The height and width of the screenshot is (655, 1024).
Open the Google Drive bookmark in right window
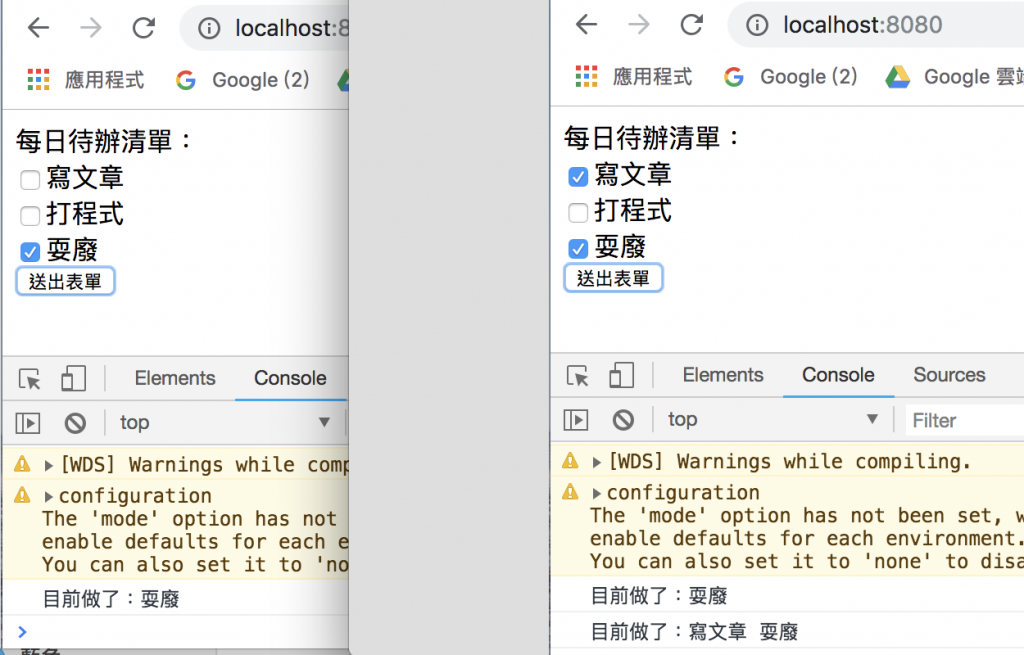point(955,77)
